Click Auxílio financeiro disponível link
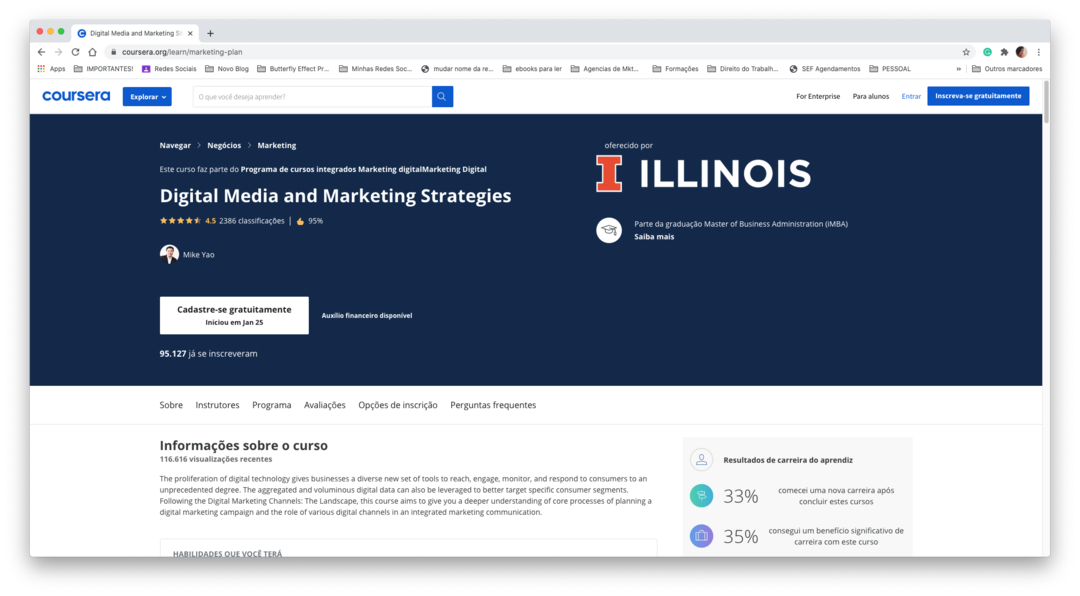The height and width of the screenshot is (596, 1080). [x=367, y=316]
